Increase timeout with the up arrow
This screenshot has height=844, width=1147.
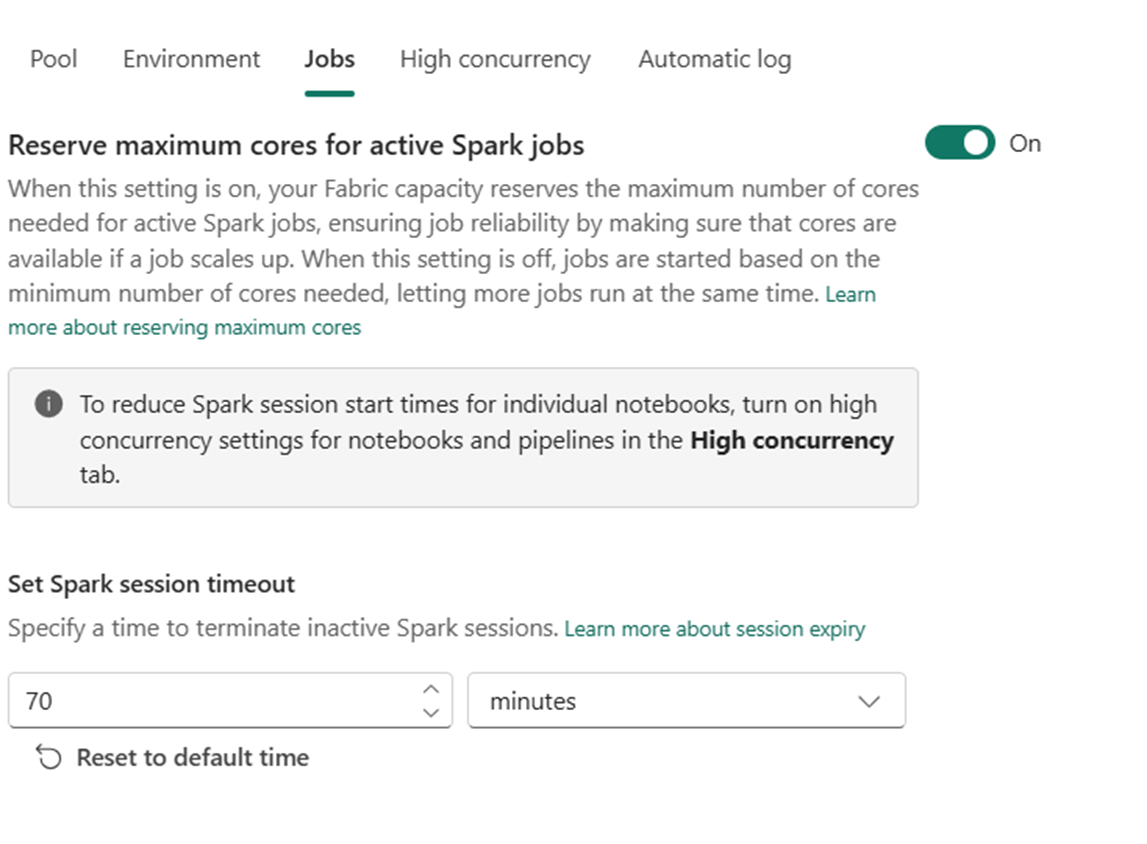tap(431, 689)
